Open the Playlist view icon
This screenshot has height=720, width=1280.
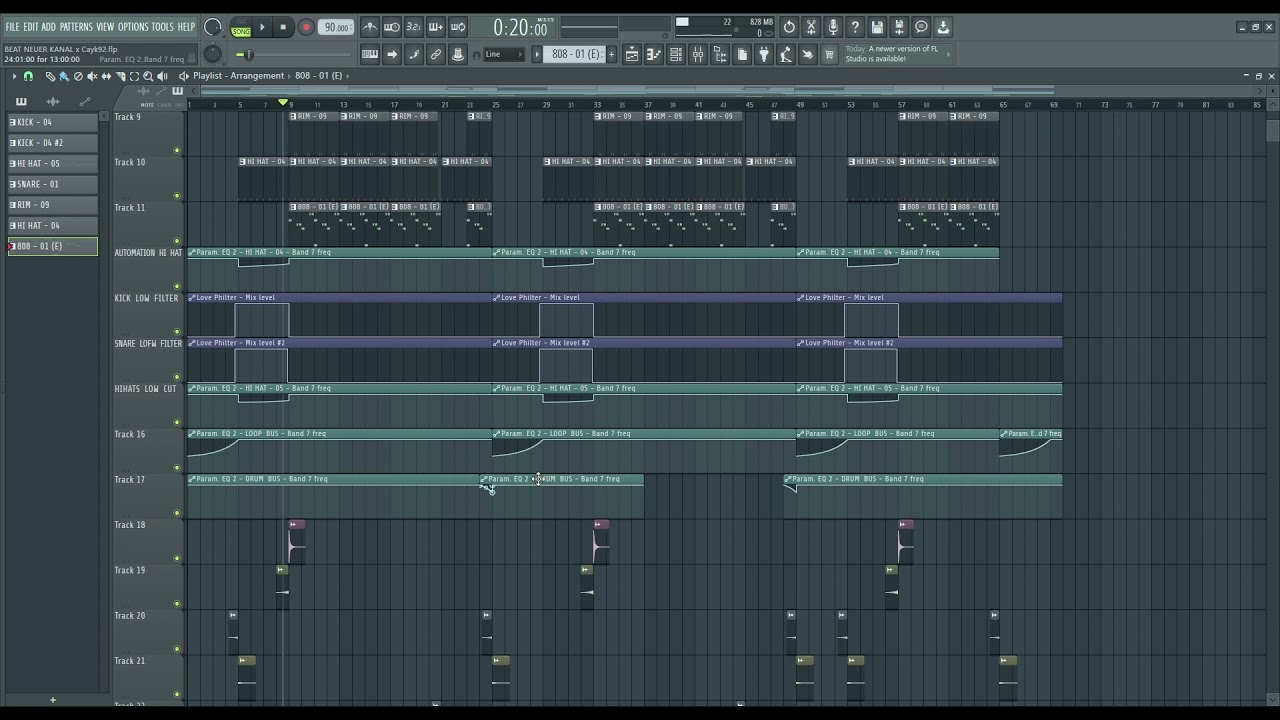point(632,55)
